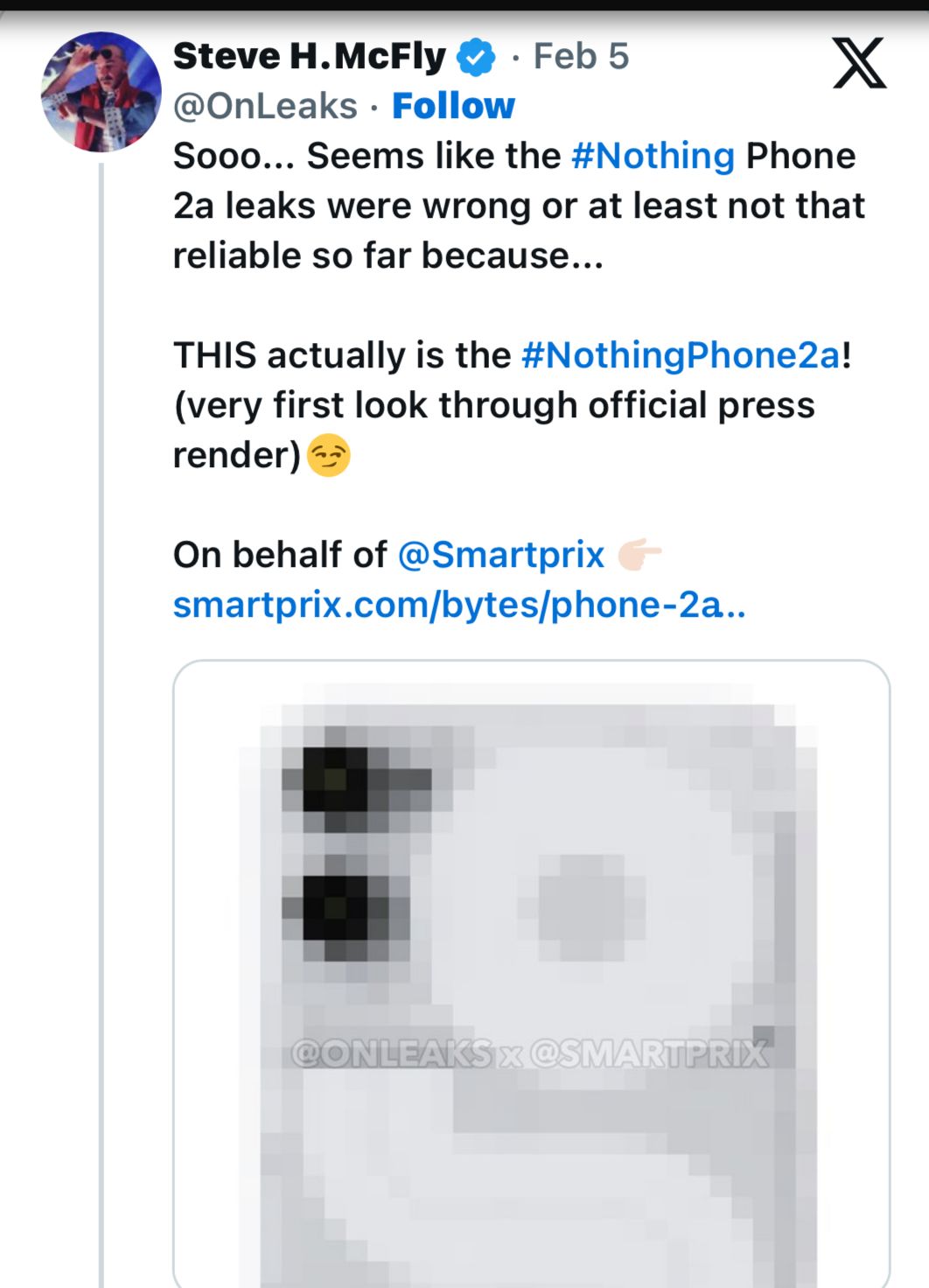The height and width of the screenshot is (1288, 929).
Task: Follow the OnLeaks account
Action: [453, 106]
